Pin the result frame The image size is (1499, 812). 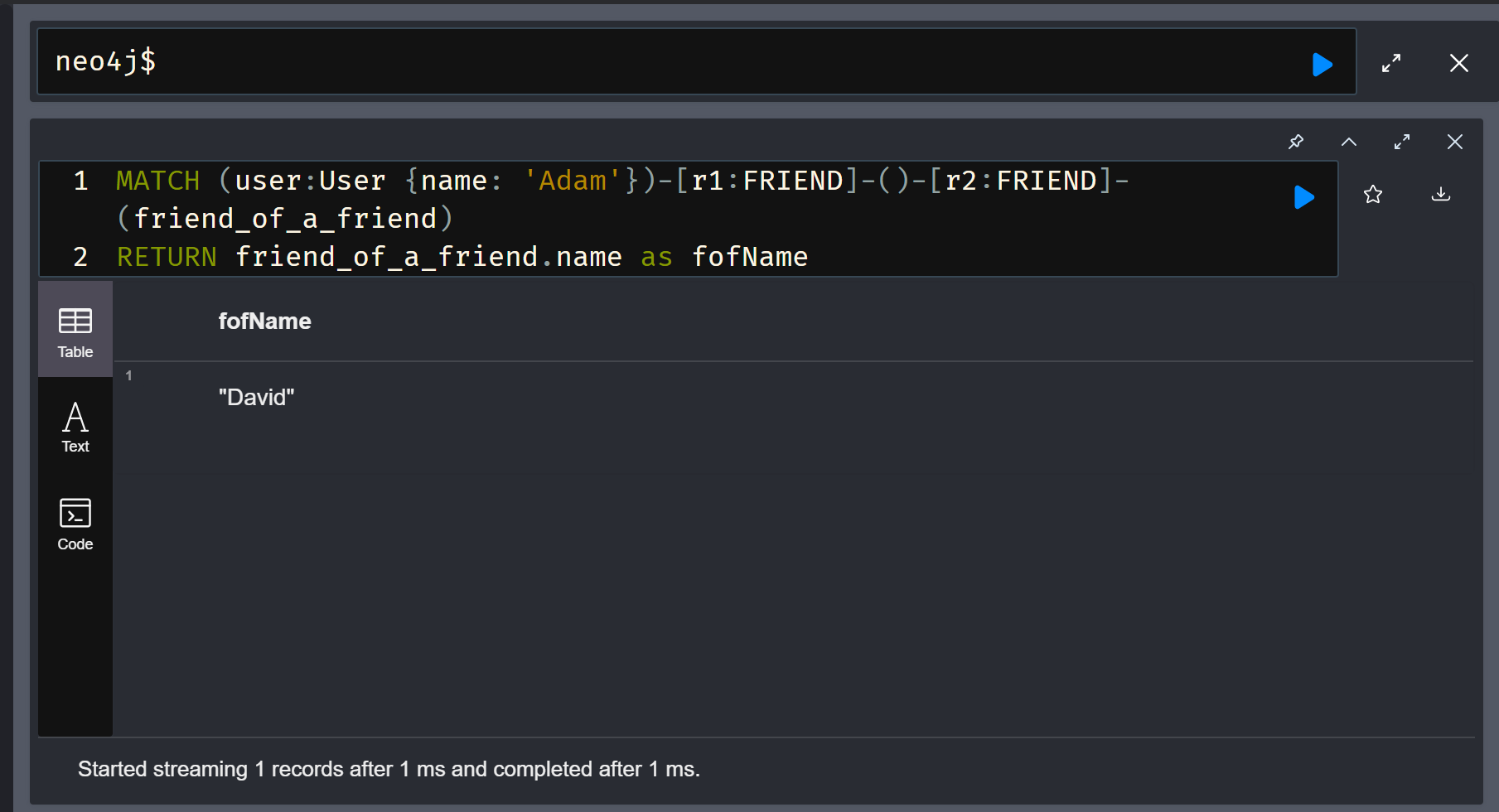click(1296, 142)
